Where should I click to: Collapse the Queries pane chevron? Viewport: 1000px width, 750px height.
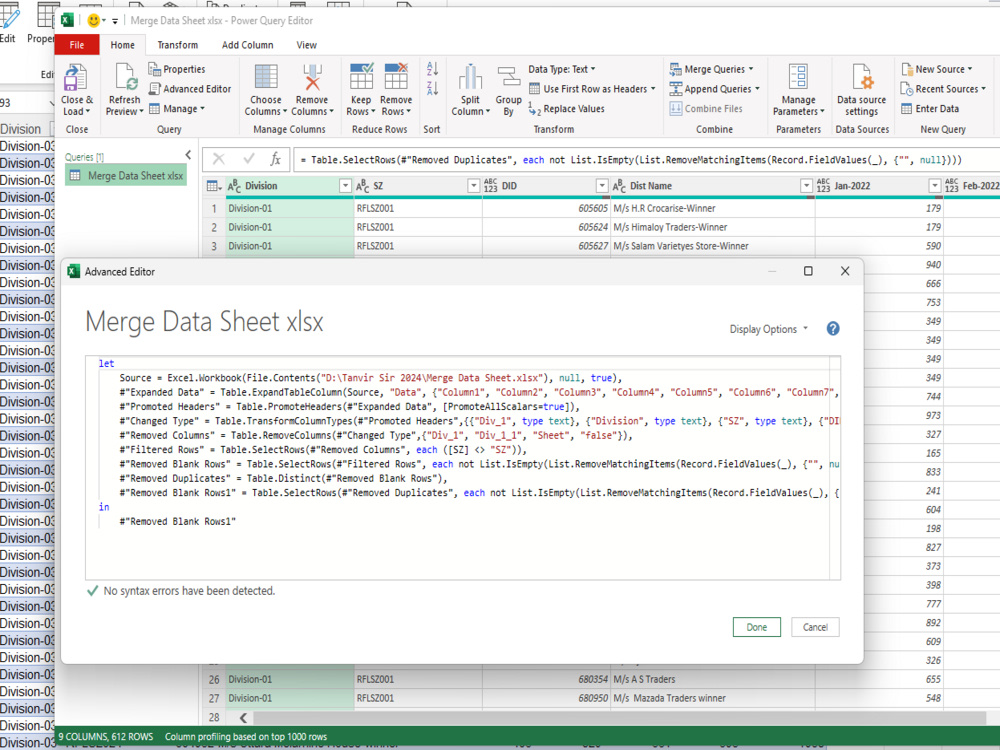point(188,155)
